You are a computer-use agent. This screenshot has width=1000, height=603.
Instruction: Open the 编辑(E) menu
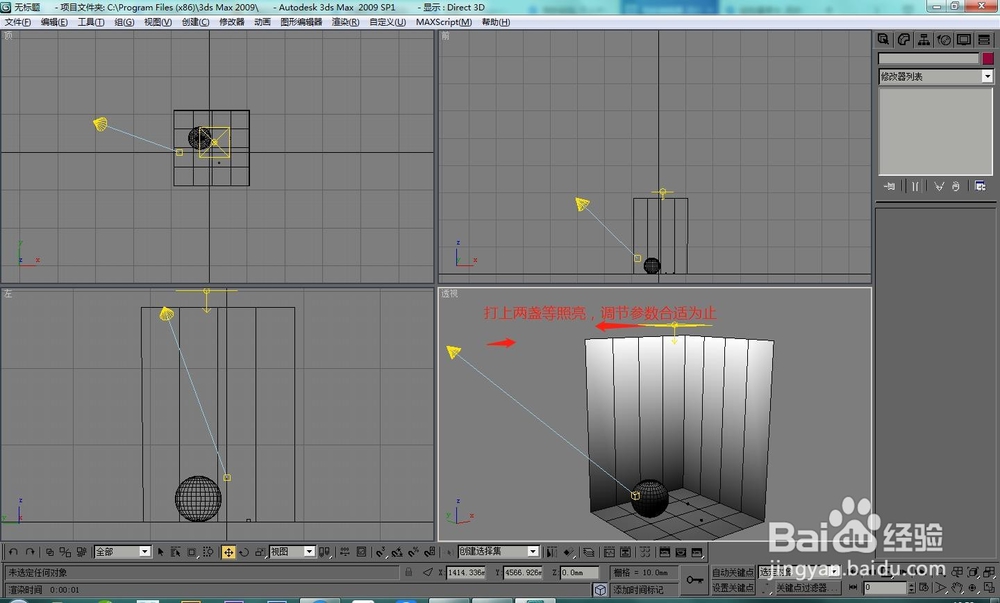(54, 22)
